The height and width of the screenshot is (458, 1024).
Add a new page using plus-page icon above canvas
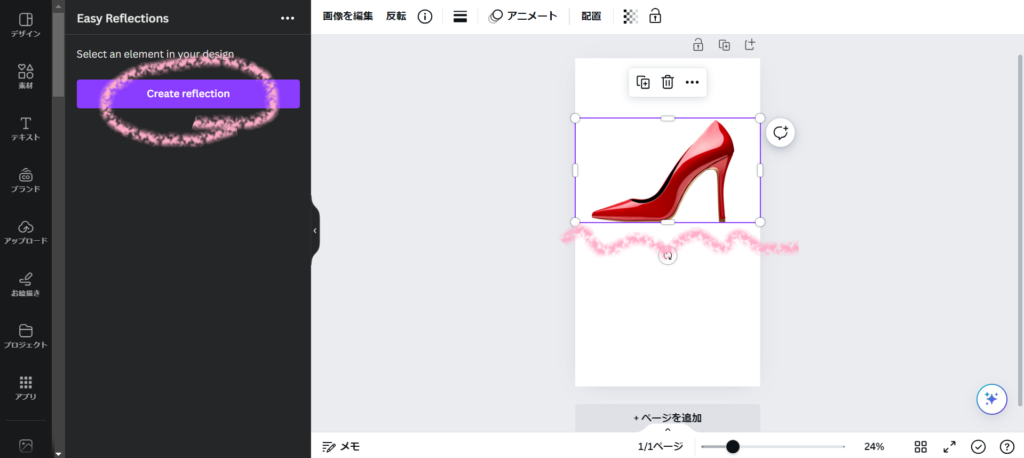coord(750,45)
